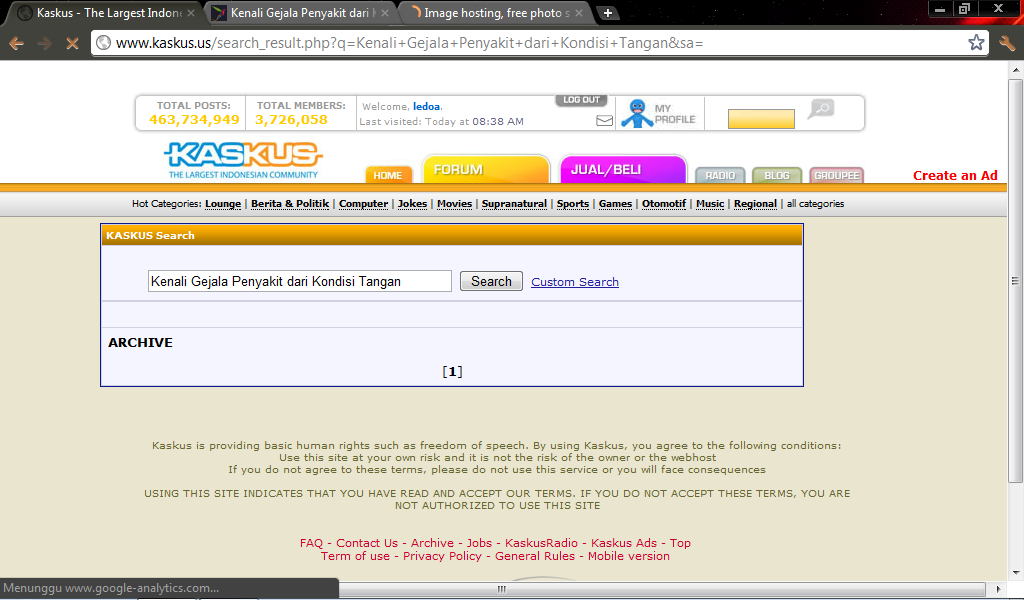Go back using the browser back arrow
The height and width of the screenshot is (600, 1024).
point(17,44)
